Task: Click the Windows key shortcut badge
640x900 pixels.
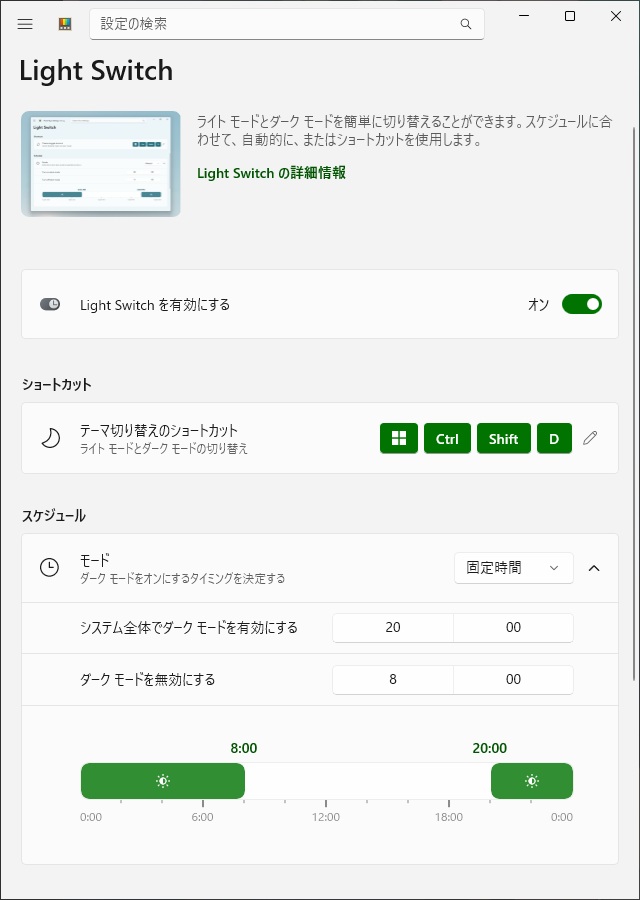Action: point(399,438)
